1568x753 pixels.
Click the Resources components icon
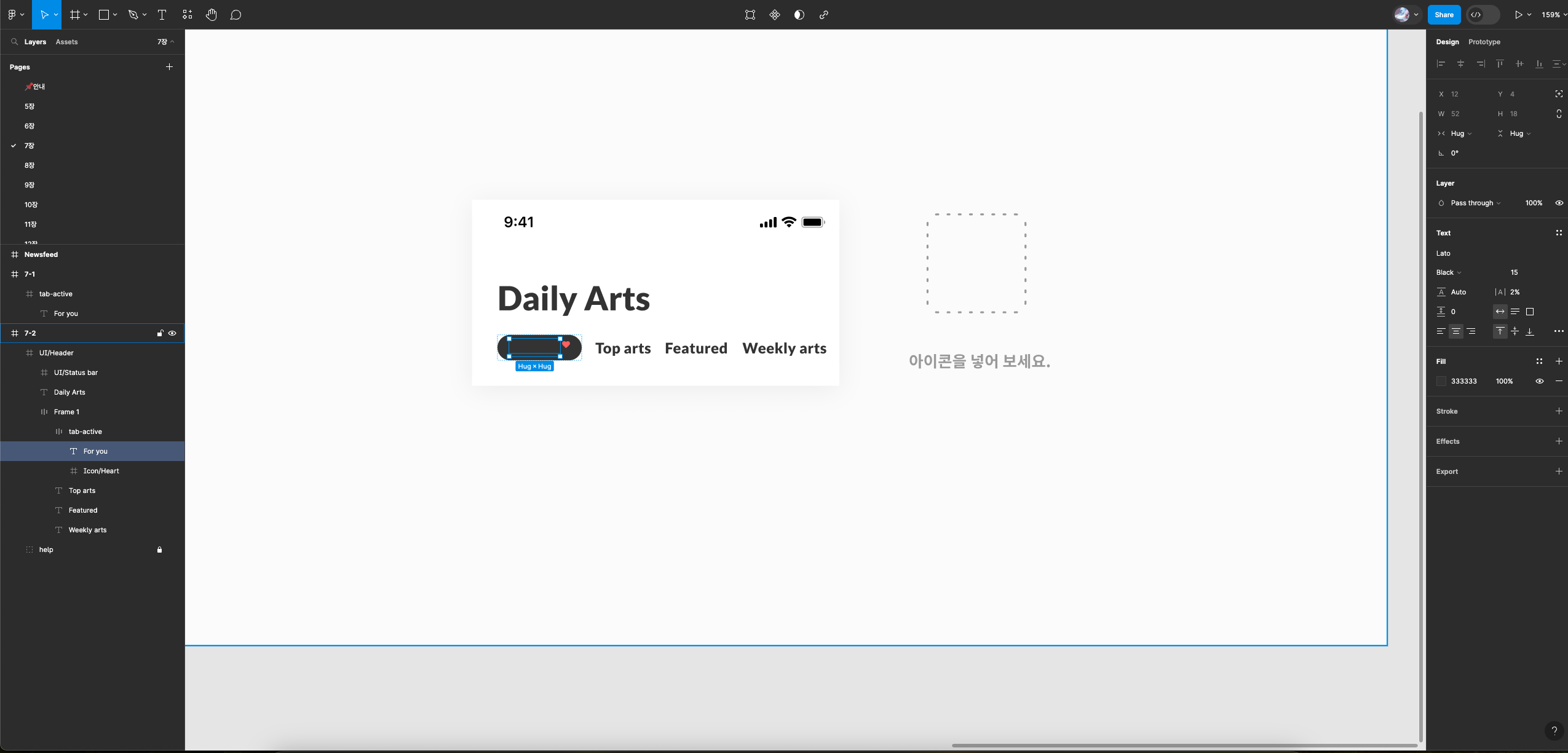[188, 15]
